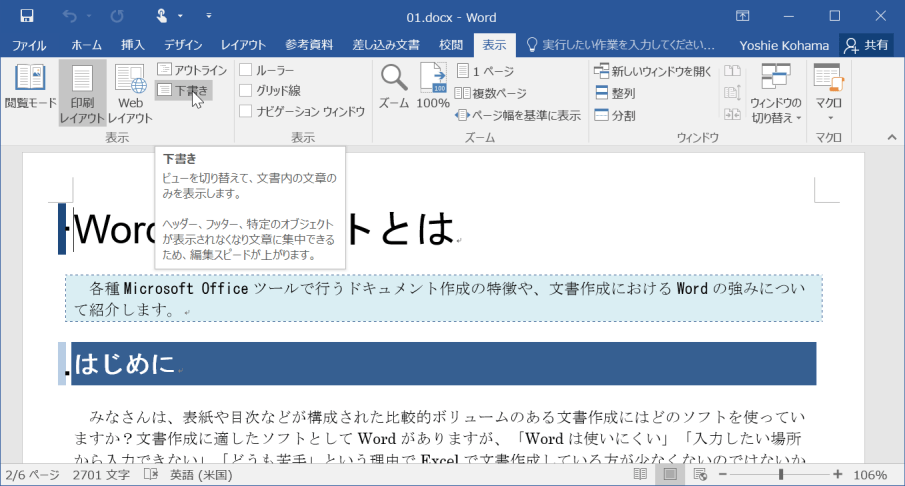Click the Synchronous Scrolling icon
905x486 pixels.
pyautogui.click(x=732, y=92)
